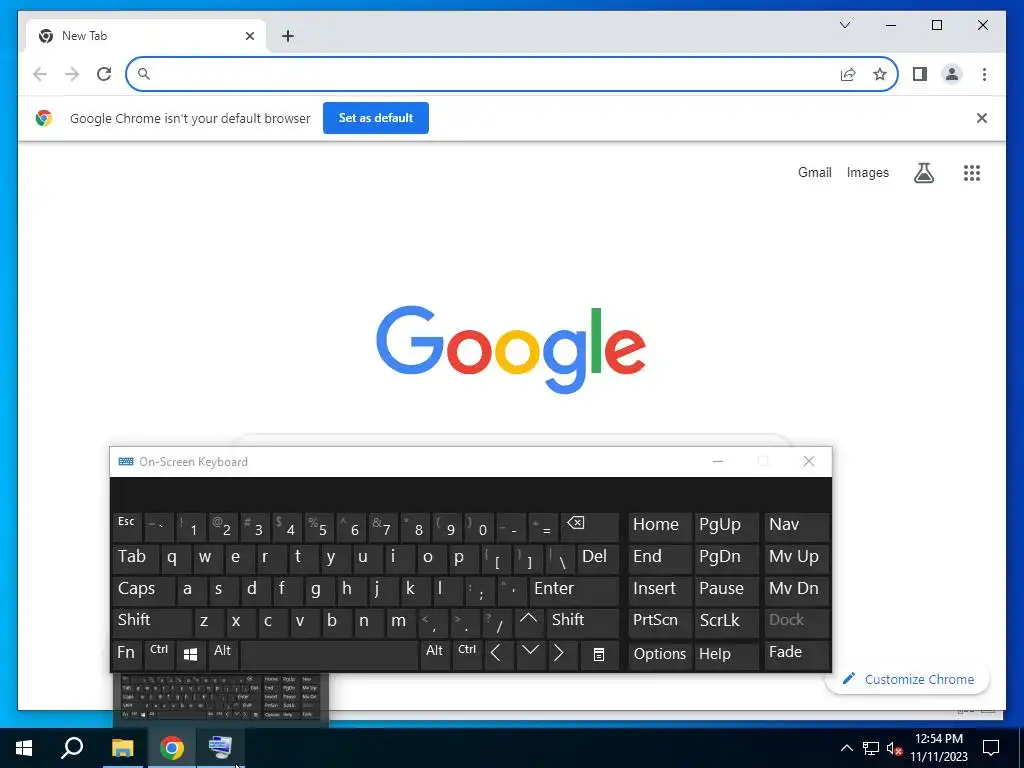Click the space bar on On-Screen Keyboard

click(329, 654)
